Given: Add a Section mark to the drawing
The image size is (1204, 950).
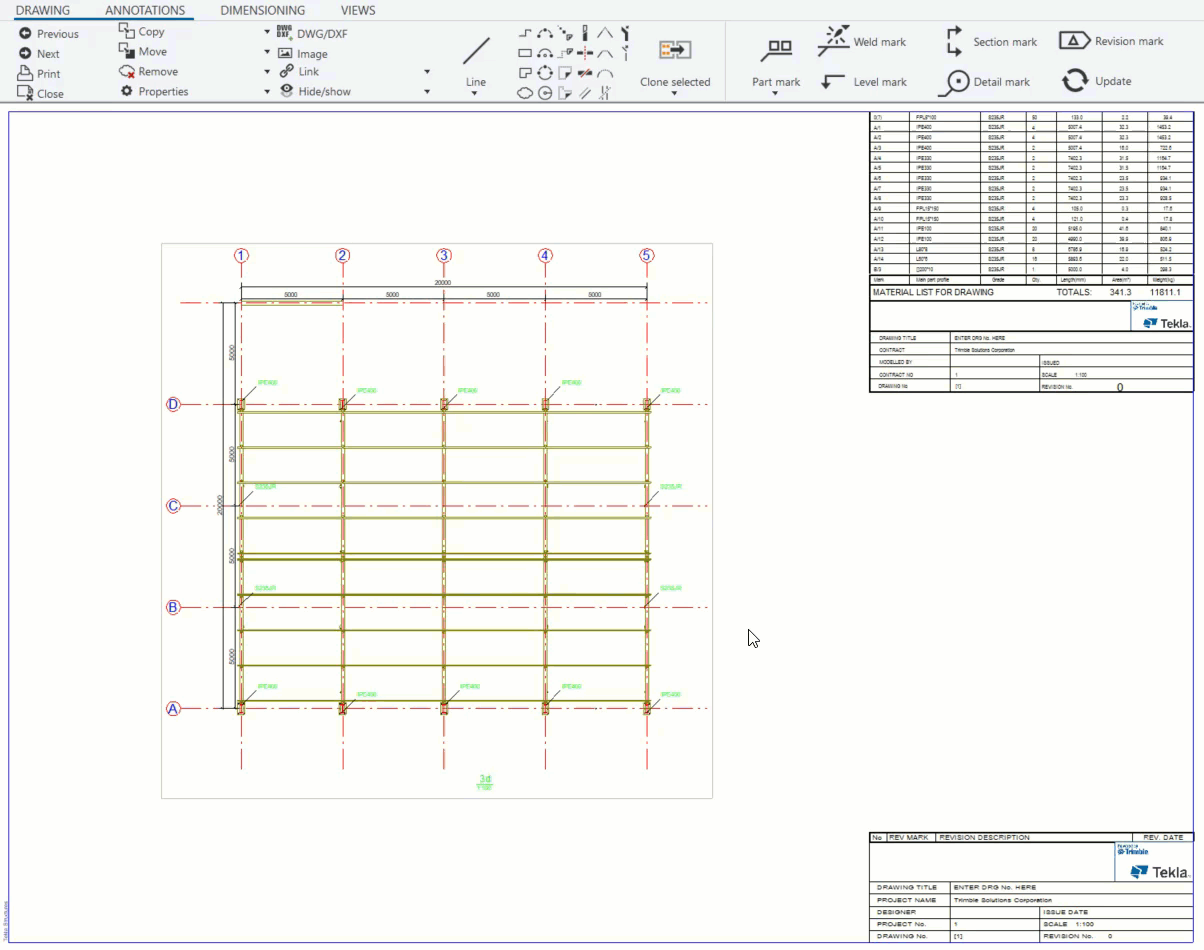Looking at the screenshot, I should point(954,41).
